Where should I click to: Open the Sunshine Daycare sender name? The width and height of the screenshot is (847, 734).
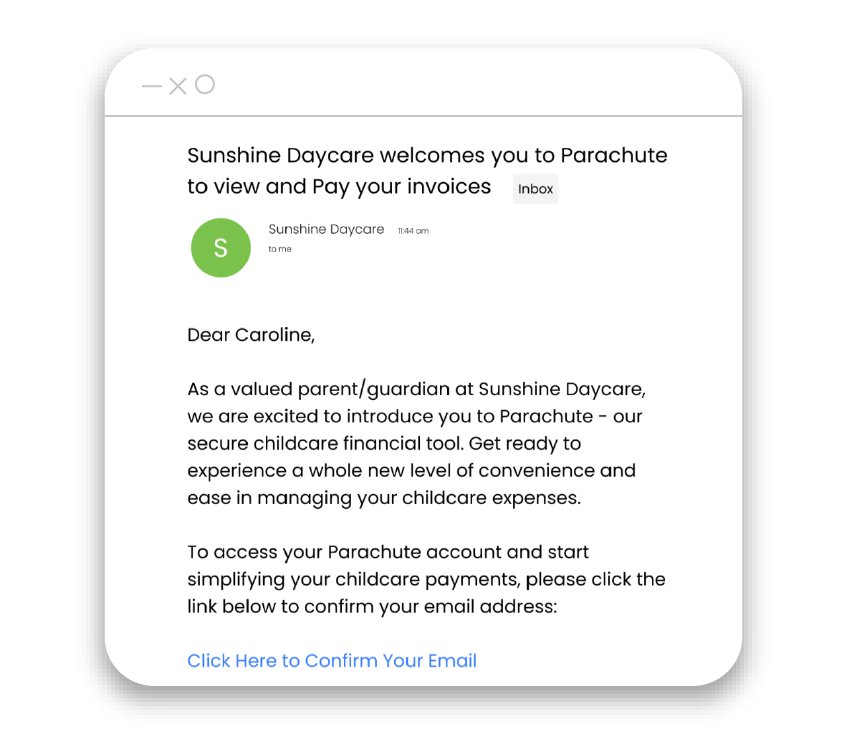pos(326,229)
